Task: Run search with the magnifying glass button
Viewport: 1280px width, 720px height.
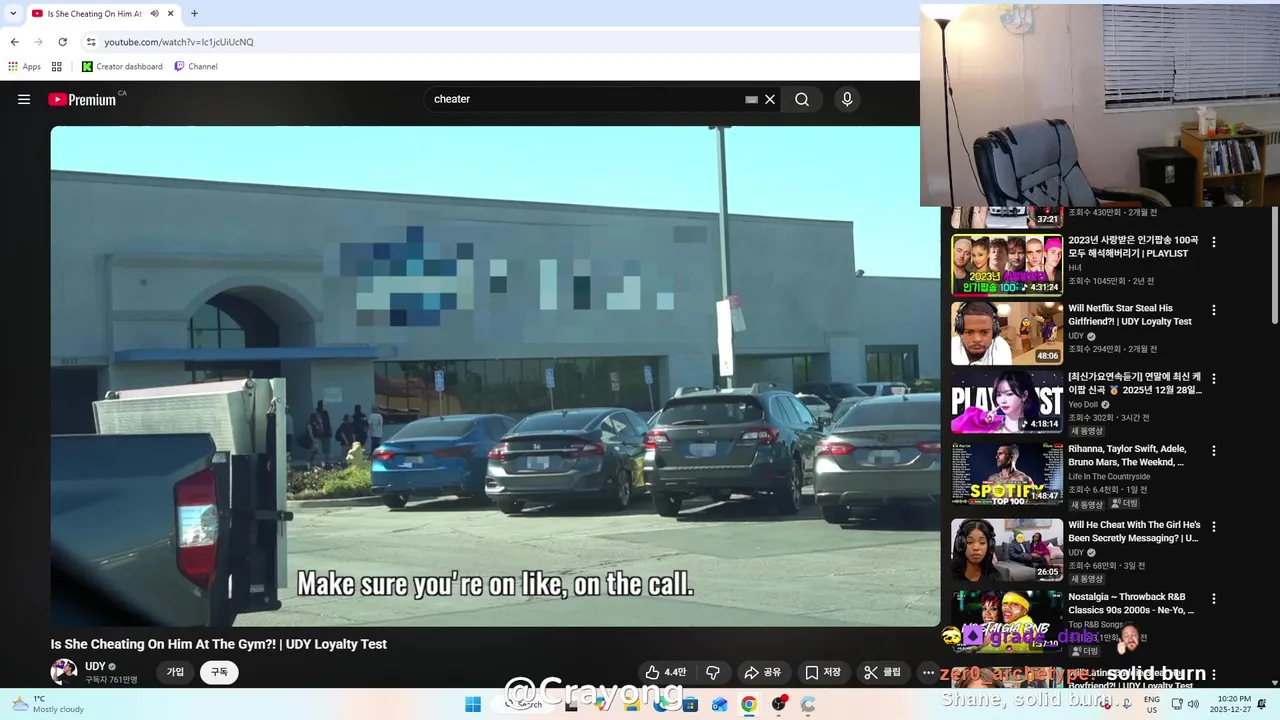Action: pos(802,99)
